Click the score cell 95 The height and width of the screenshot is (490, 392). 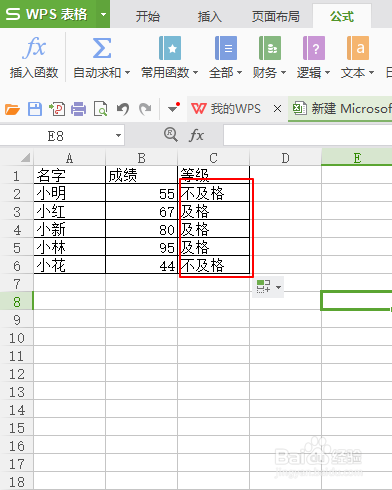[x=141, y=247]
